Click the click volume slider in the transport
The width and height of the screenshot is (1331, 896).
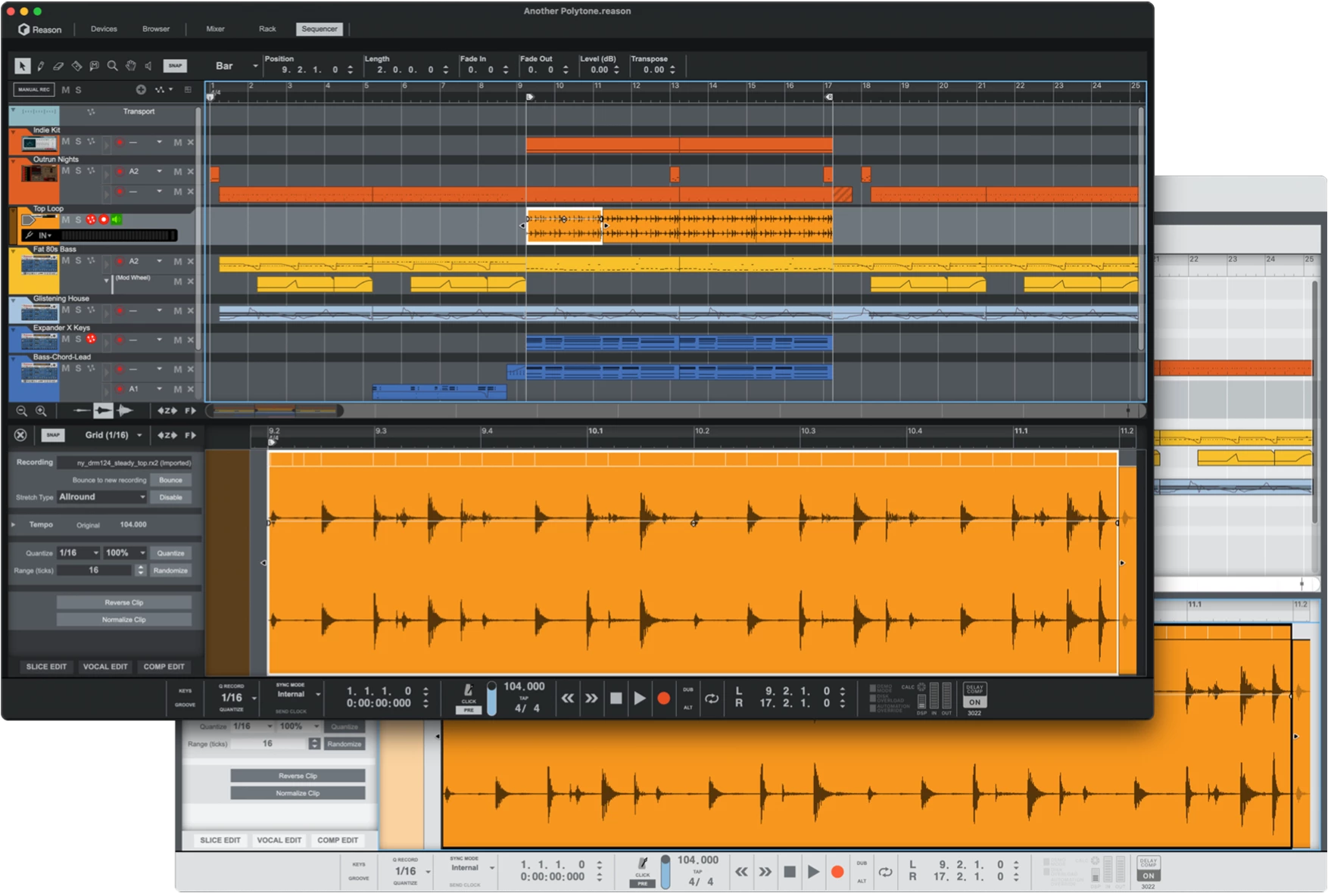coord(491,698)
